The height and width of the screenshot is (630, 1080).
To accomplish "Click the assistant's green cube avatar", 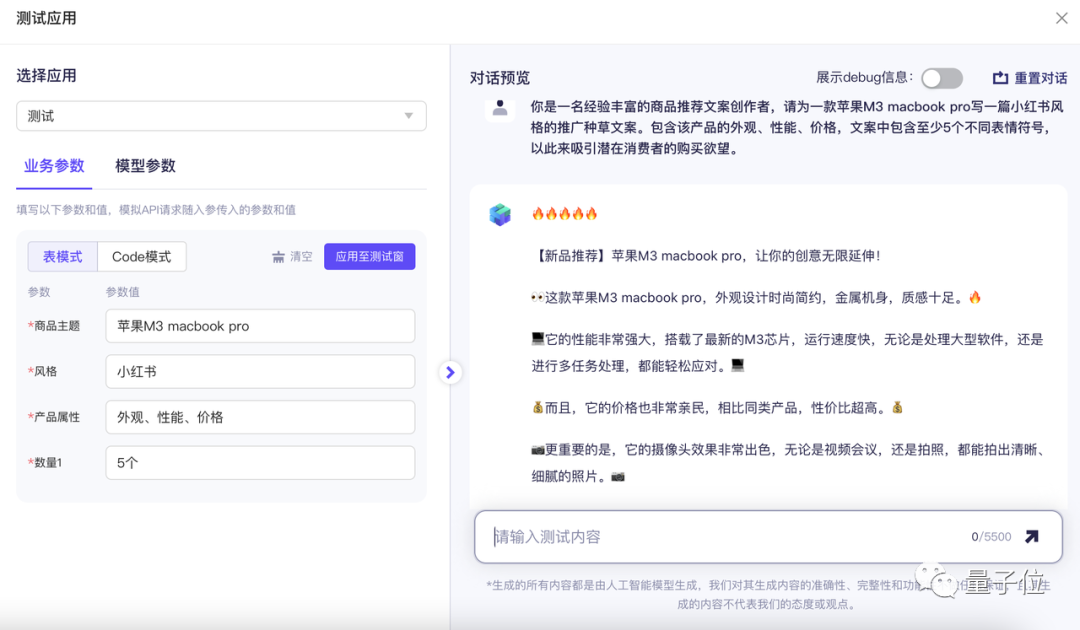I will 500,214.
